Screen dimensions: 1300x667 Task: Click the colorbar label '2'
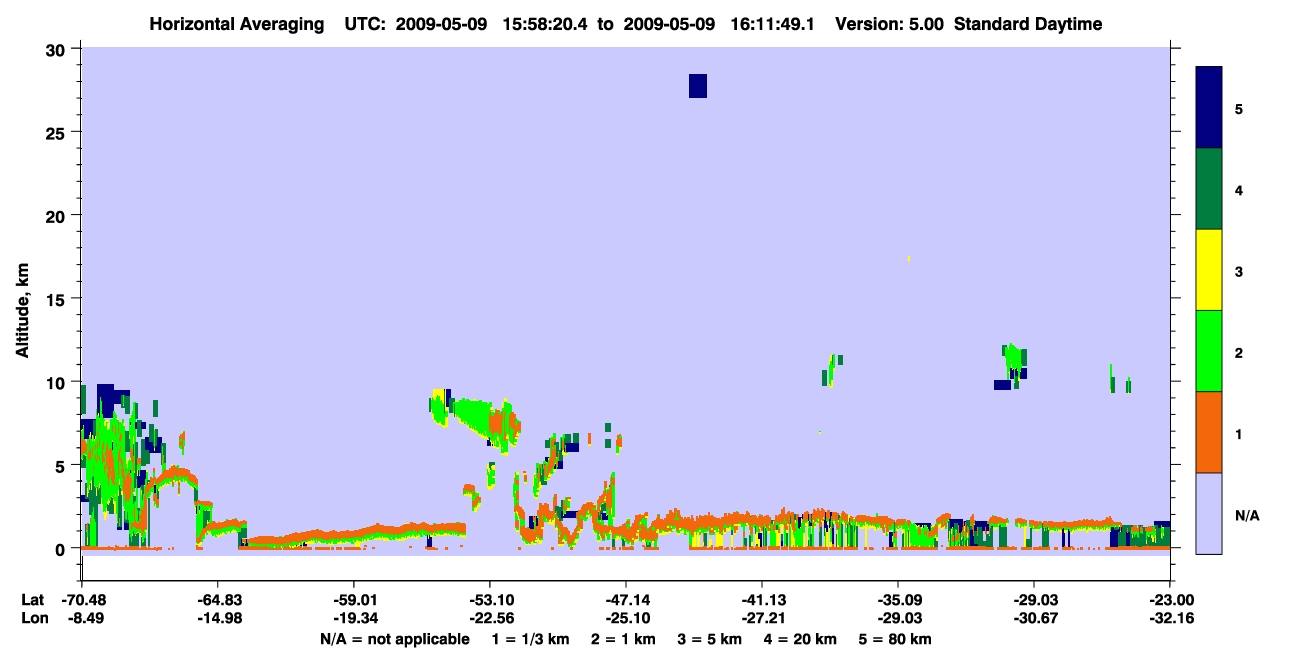(1239, 352)
